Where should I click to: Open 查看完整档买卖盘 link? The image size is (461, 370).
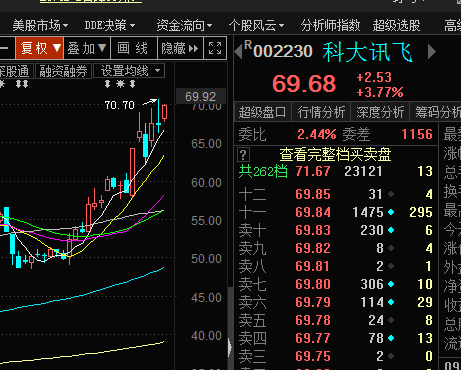pos(335,155)
